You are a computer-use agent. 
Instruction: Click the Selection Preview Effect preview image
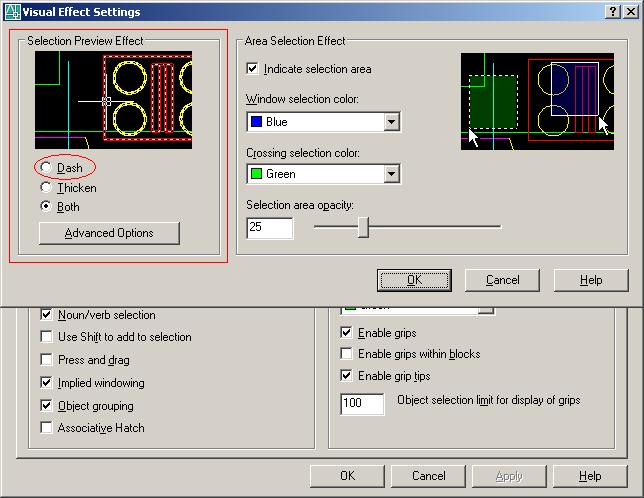click(113, 100)
